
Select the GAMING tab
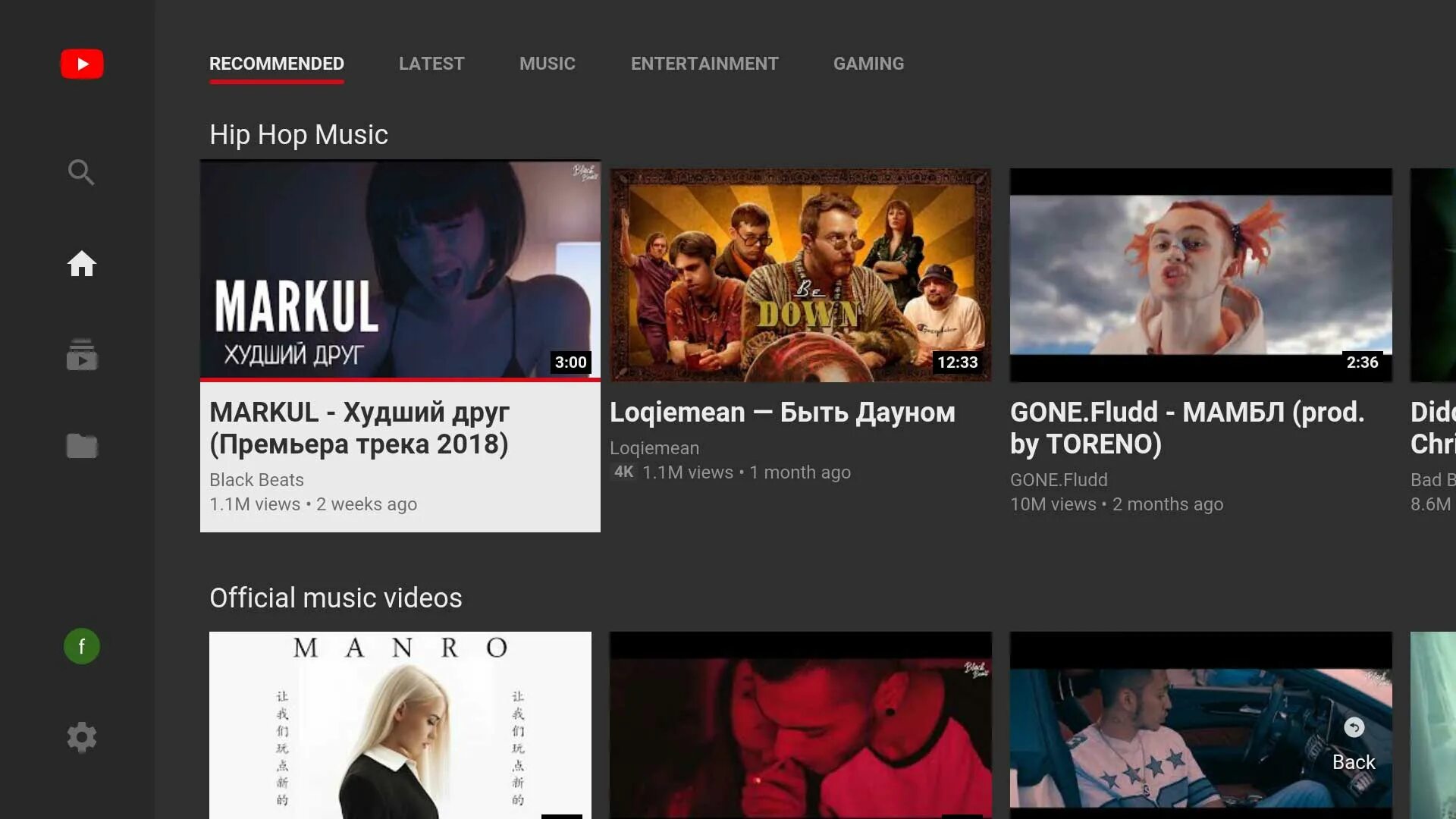[869, 64]
